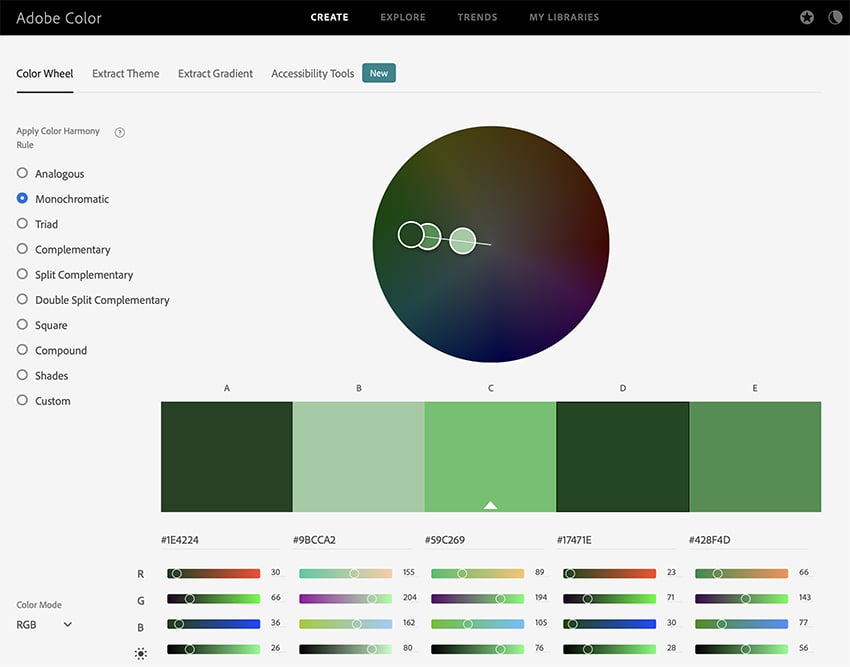Click the New badge button
This screenshot has height=667, width=850.
(x=379, y=73)
